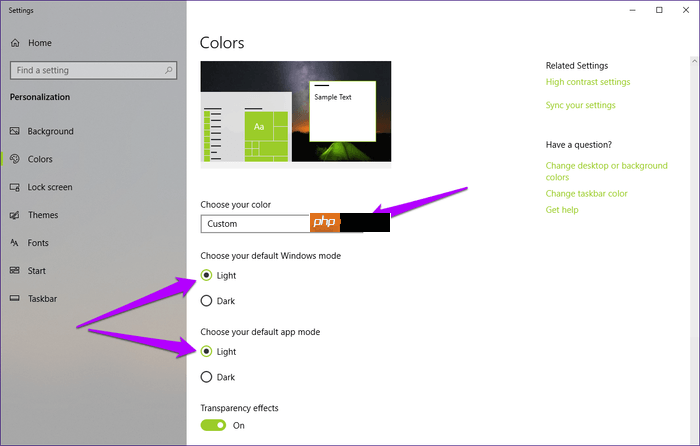Viewport: 700px width, 446px height.
Task: Select Dark for default Windows mode
Action: point(207,301)
